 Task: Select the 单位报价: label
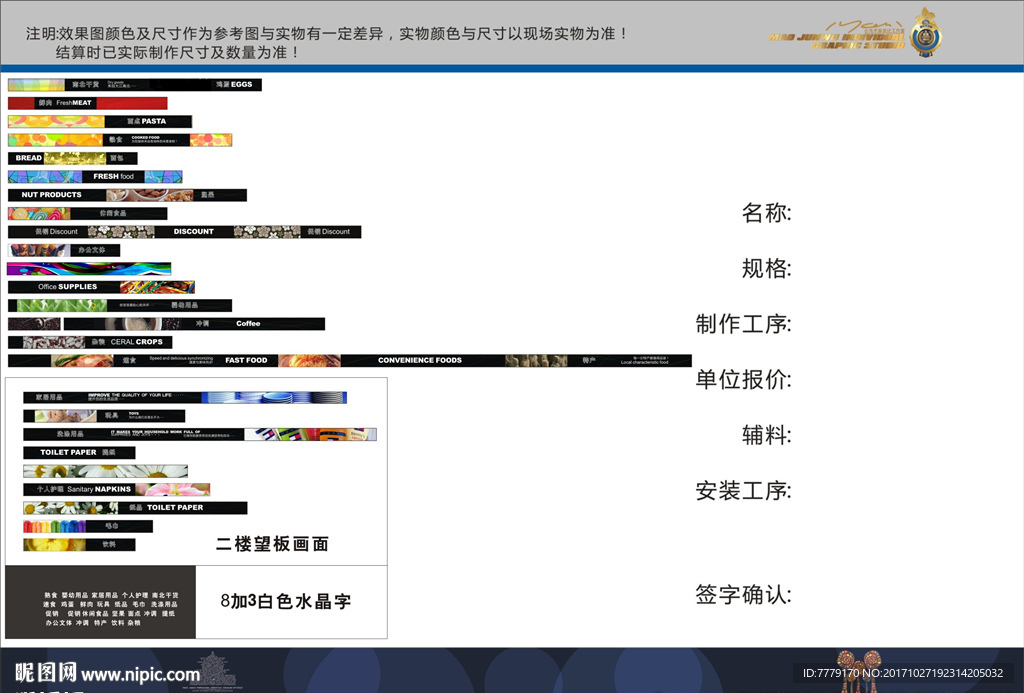click(743, 379)
